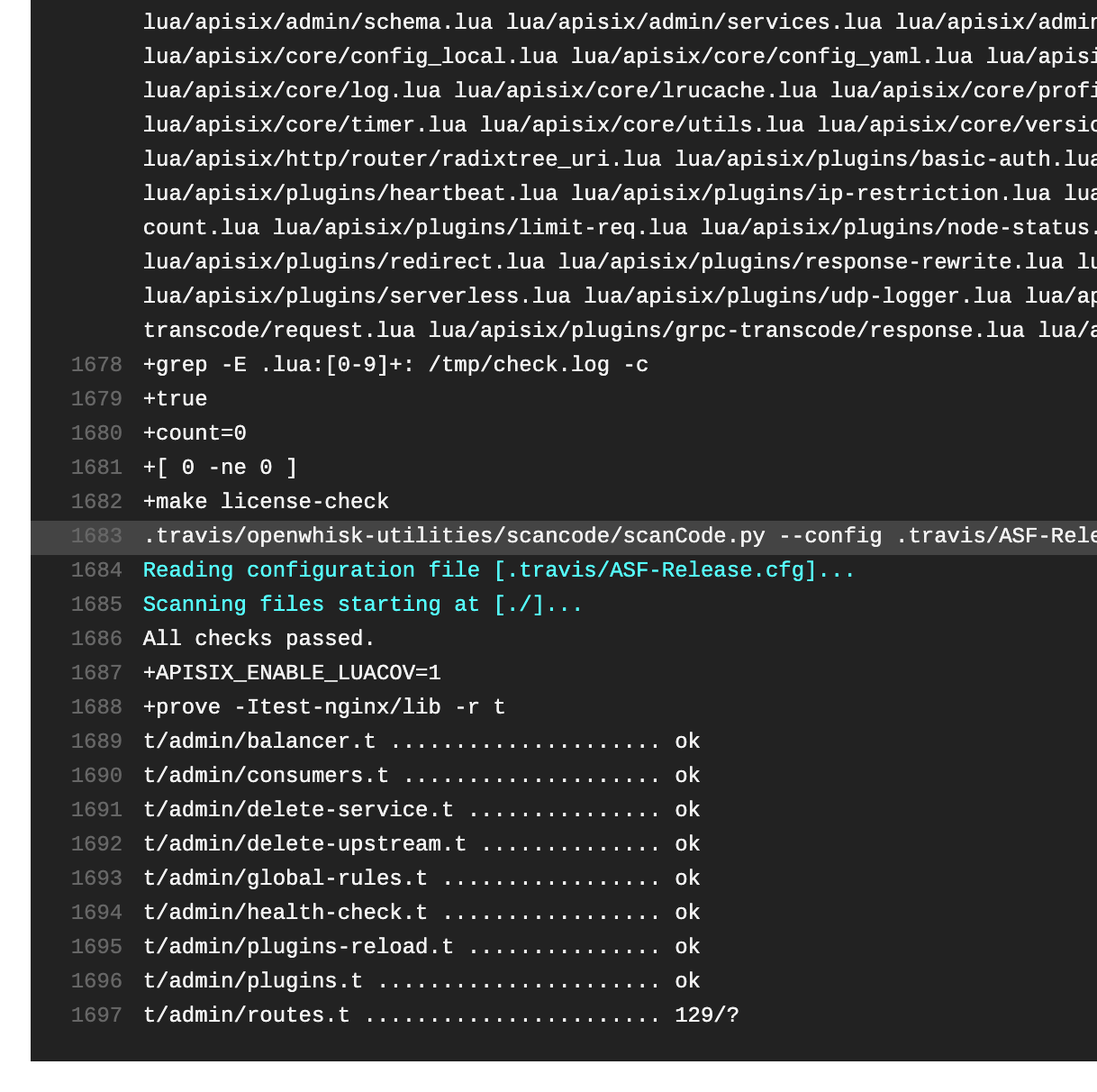1097x1092 pixels.
Task: Click line number 1688
Action: click(96, 707)
